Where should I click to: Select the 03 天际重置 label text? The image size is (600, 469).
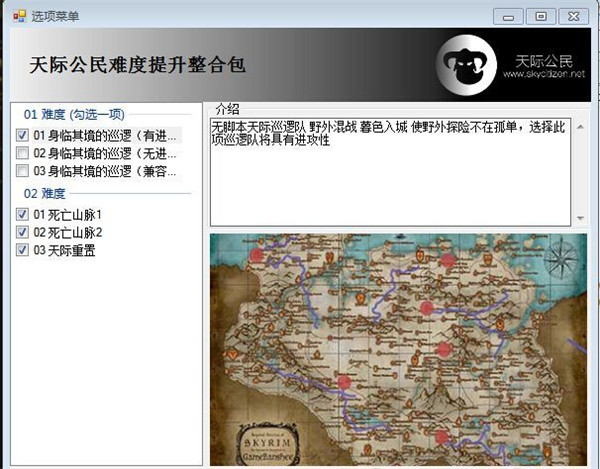tap(64, 251)
